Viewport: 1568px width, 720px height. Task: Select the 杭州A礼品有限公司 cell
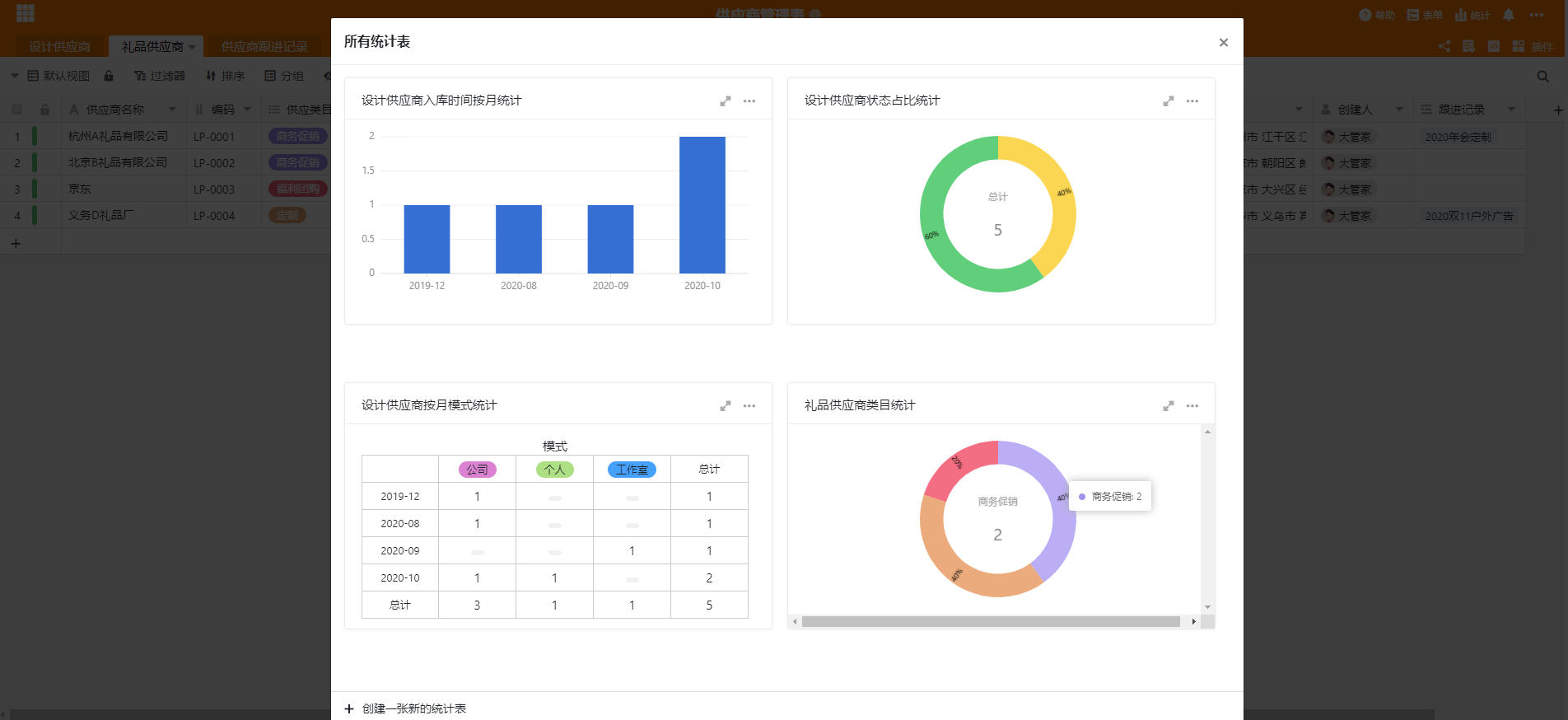click(x=124, y=136)
